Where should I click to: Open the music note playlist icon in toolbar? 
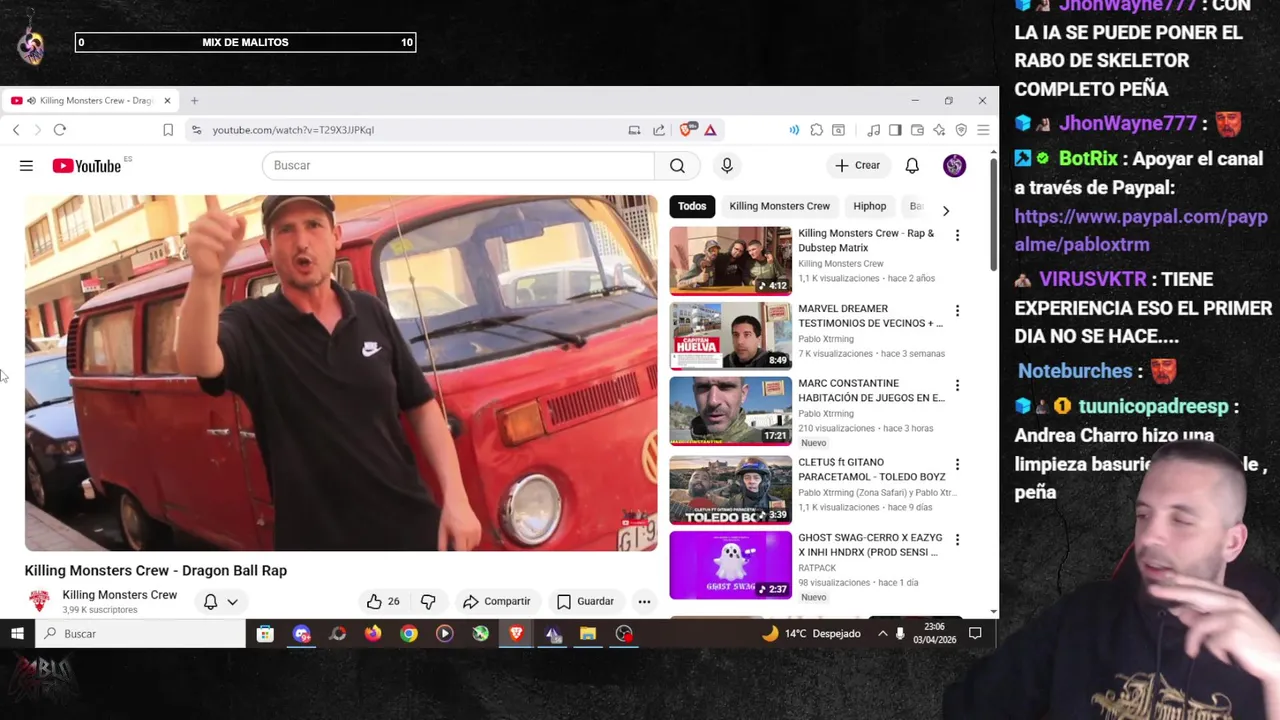873,130
